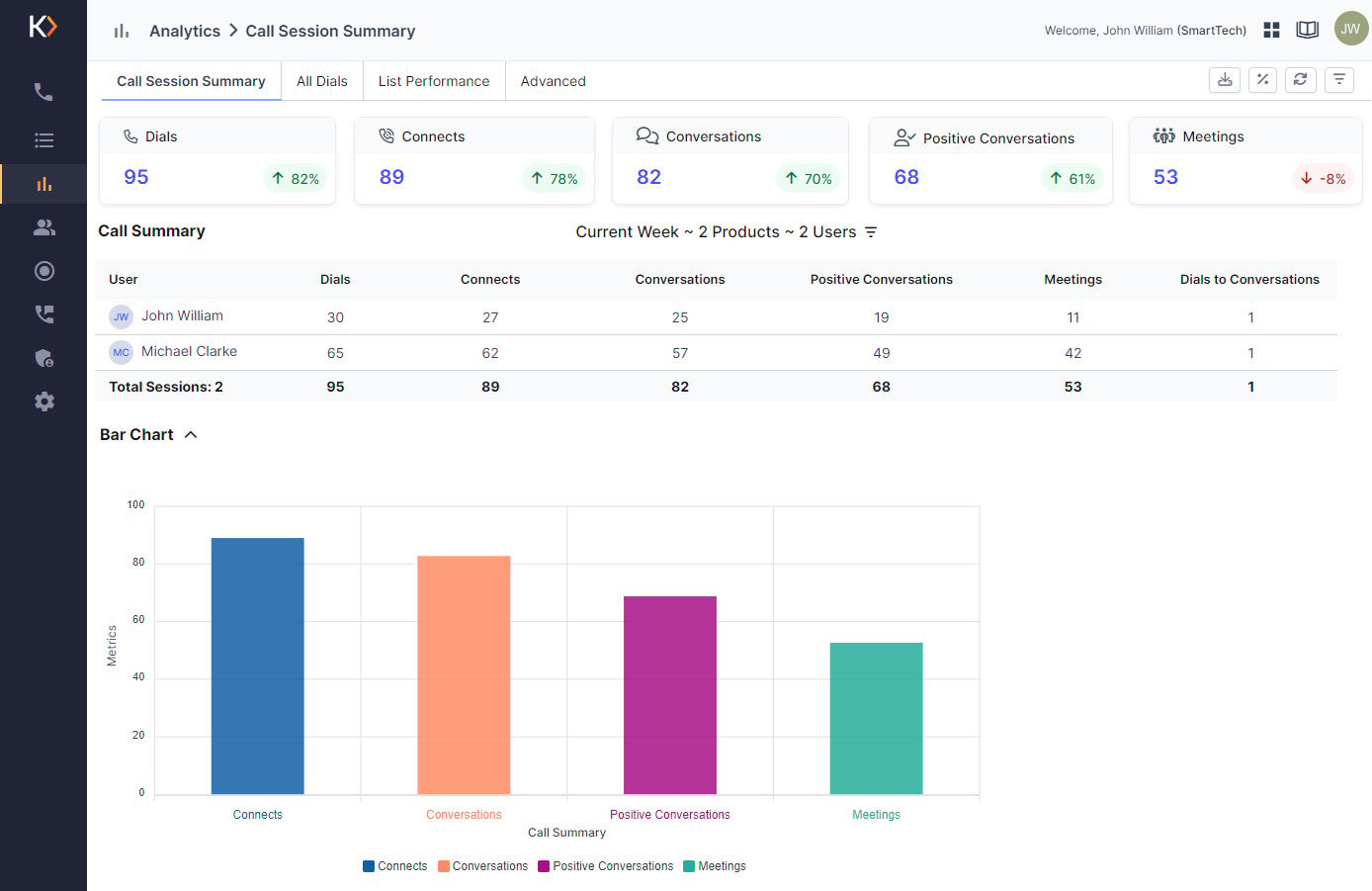Open the documentation book icon

coord(1307,30)
